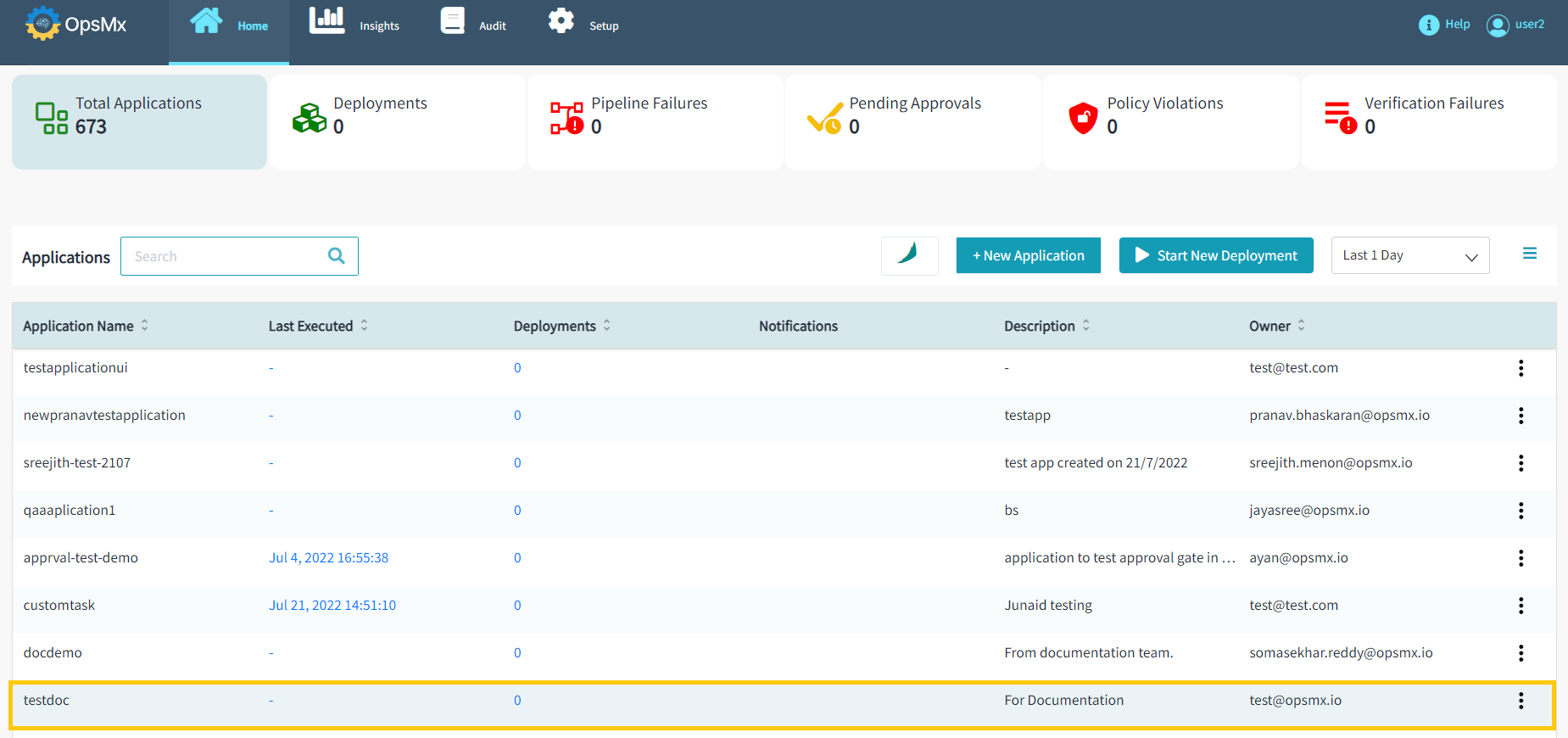Open three-dot menu for customtask row
Image resolution: width=1568 pixels, height=738 pixels.
point(1521,606)
